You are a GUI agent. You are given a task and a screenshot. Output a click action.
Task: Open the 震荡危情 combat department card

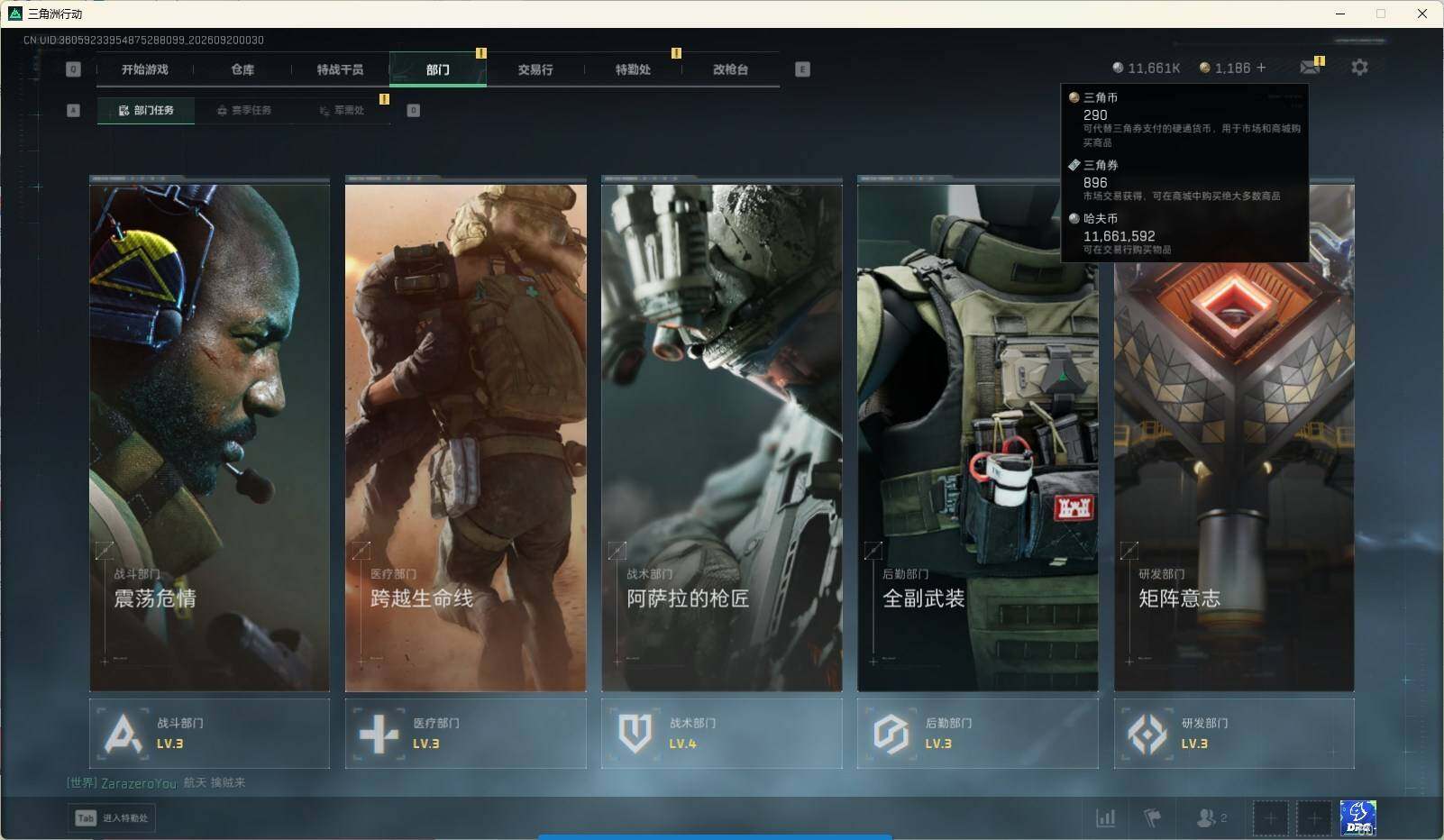point(209,434)
